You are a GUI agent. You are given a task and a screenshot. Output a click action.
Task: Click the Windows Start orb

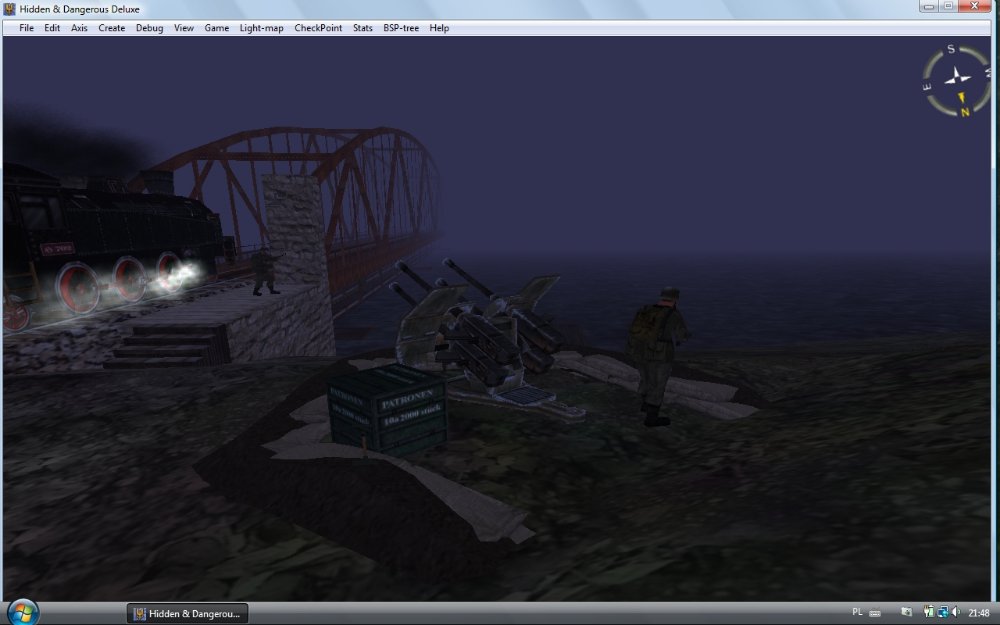(22, 612)
